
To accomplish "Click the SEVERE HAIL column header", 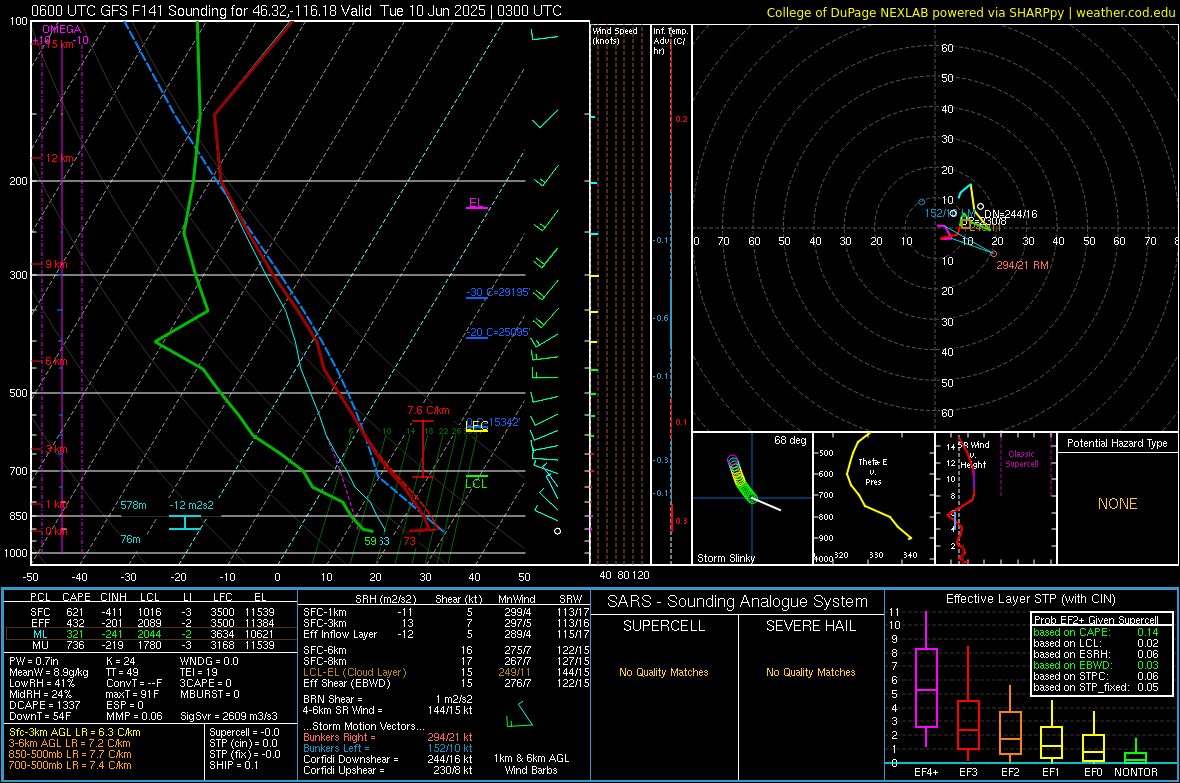I will tap(810, 626).
